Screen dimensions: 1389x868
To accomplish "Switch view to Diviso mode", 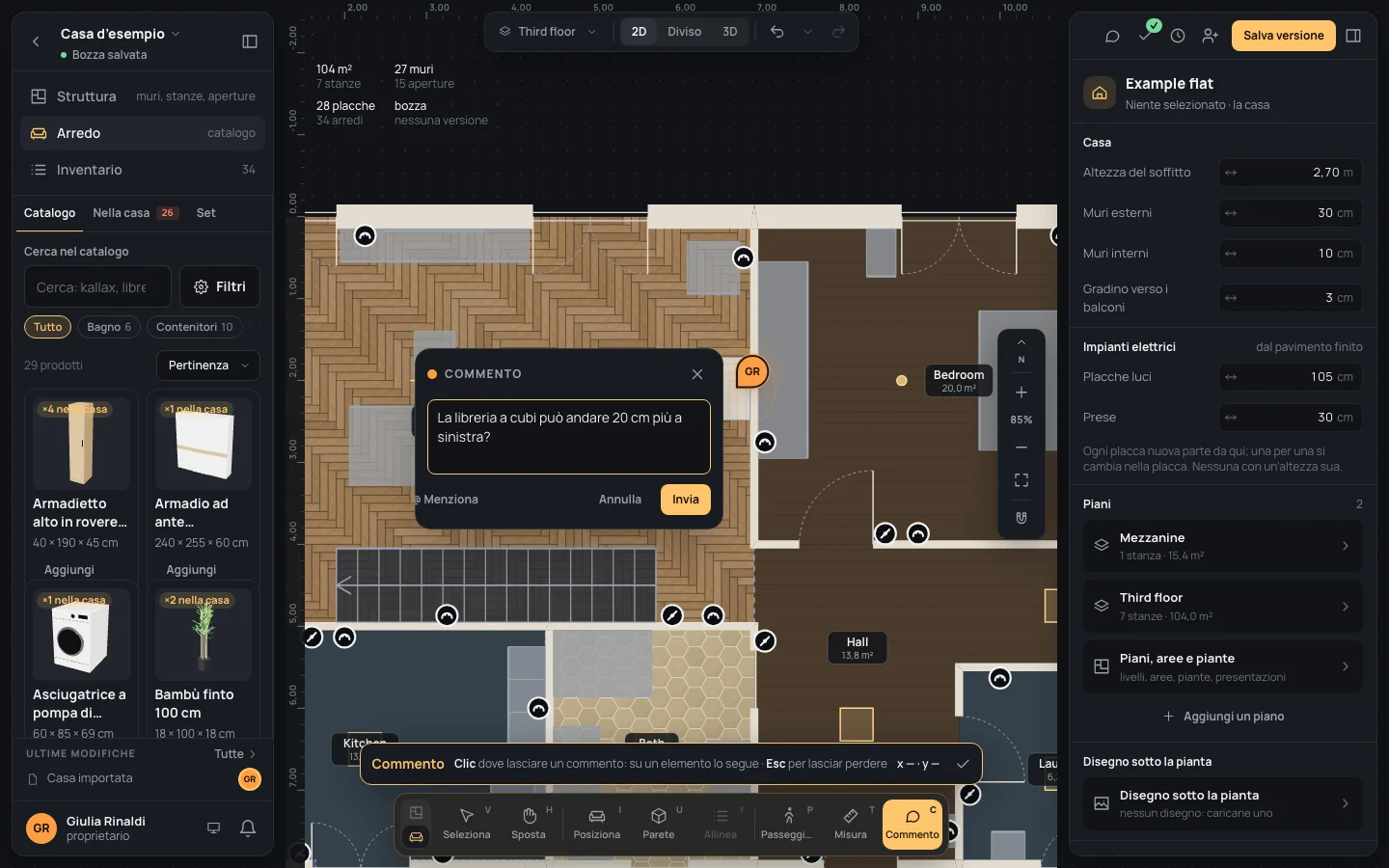I will tap(685, 32).
